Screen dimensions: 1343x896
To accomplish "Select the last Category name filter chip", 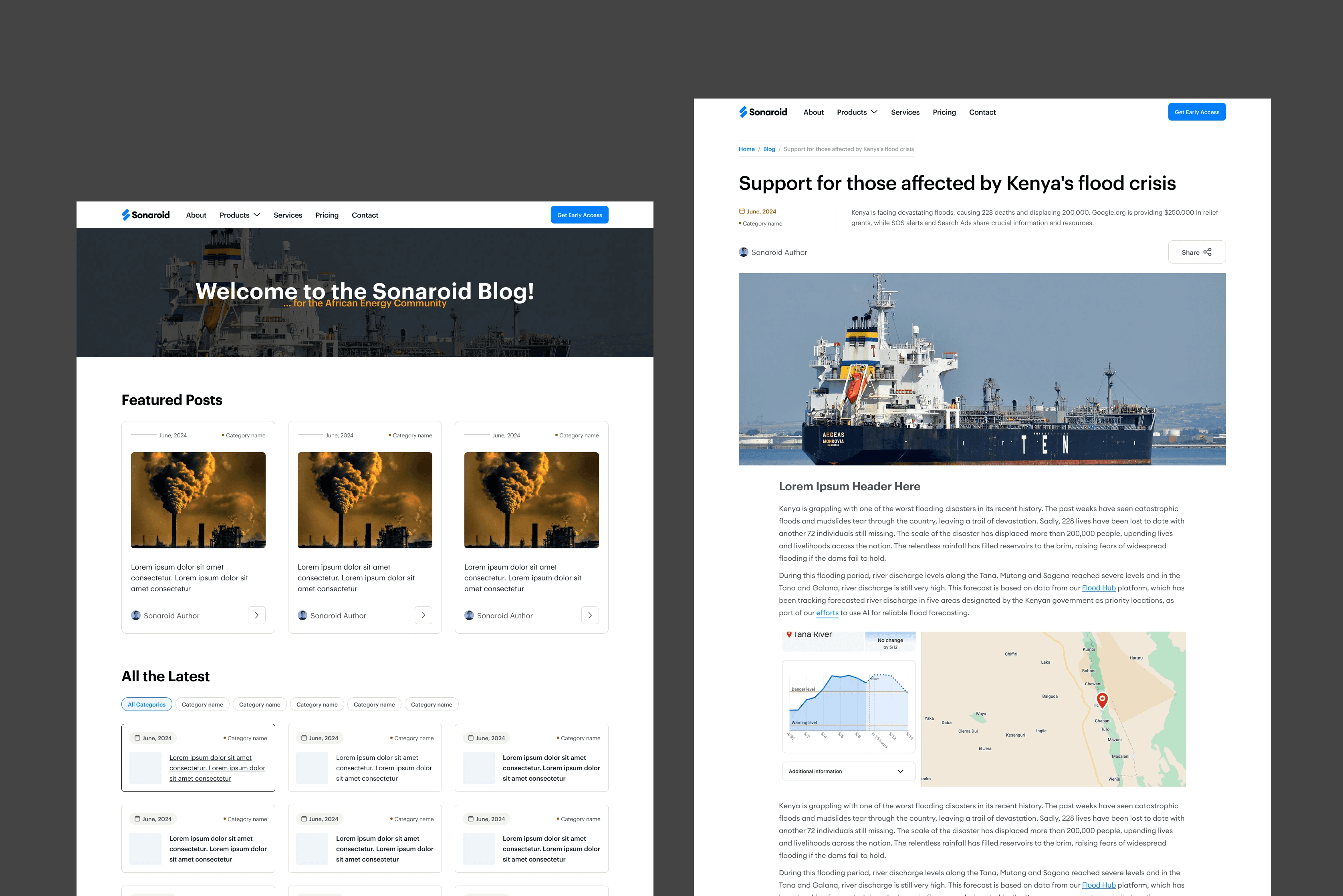I will pyautogui.click(x=432, y=705).
